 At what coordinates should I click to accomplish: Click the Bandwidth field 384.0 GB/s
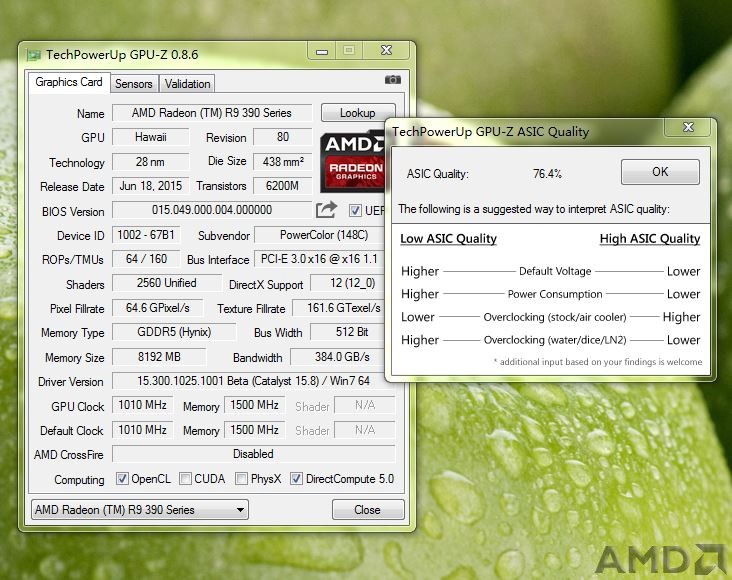click(338, 357)
